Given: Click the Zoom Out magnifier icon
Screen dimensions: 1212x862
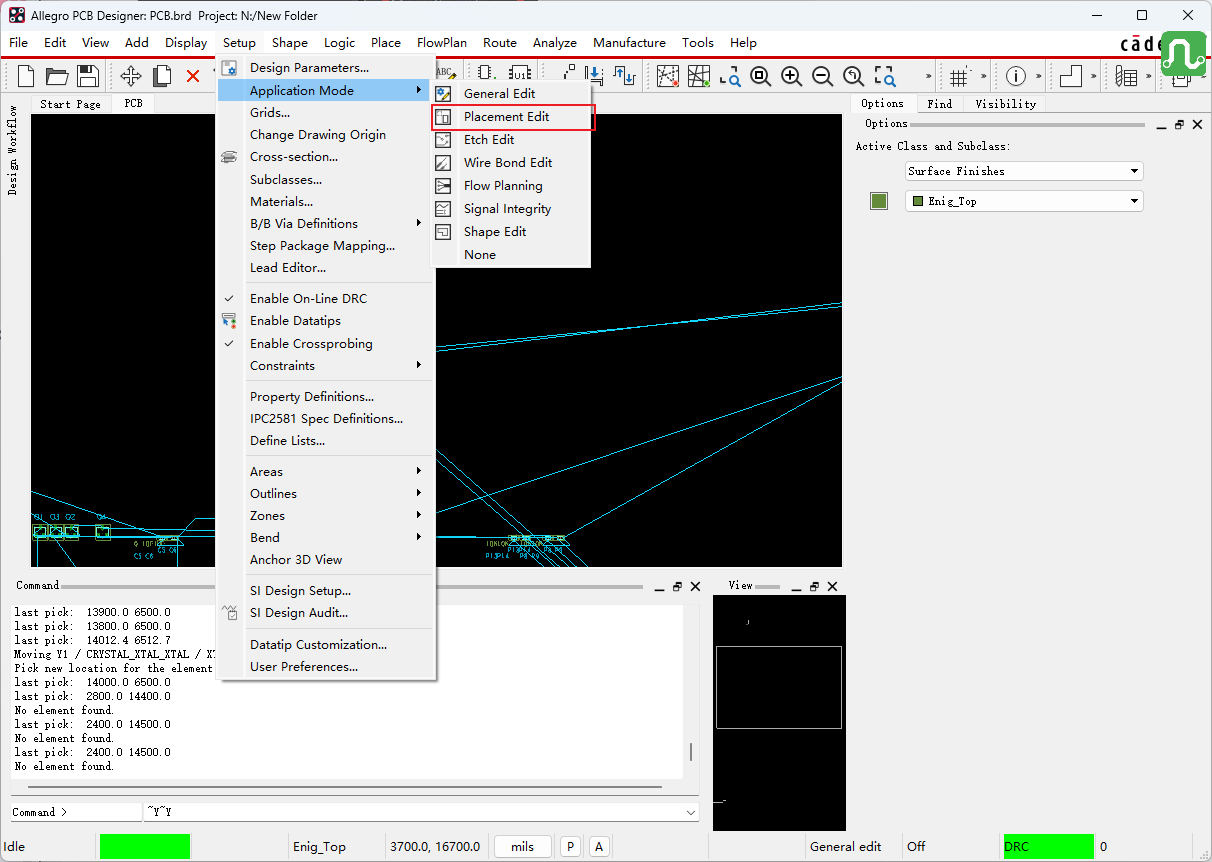Looking at the screenshot, I should (x=822, y=76).
